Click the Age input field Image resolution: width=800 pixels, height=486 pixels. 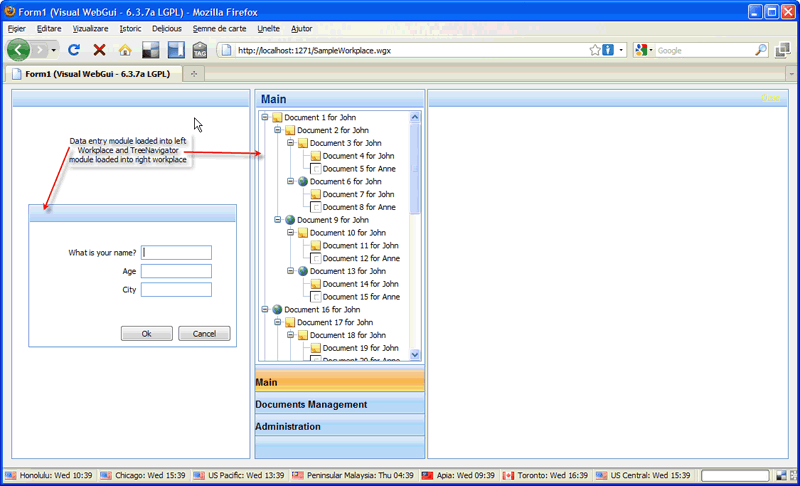click(x=177, y=271)
